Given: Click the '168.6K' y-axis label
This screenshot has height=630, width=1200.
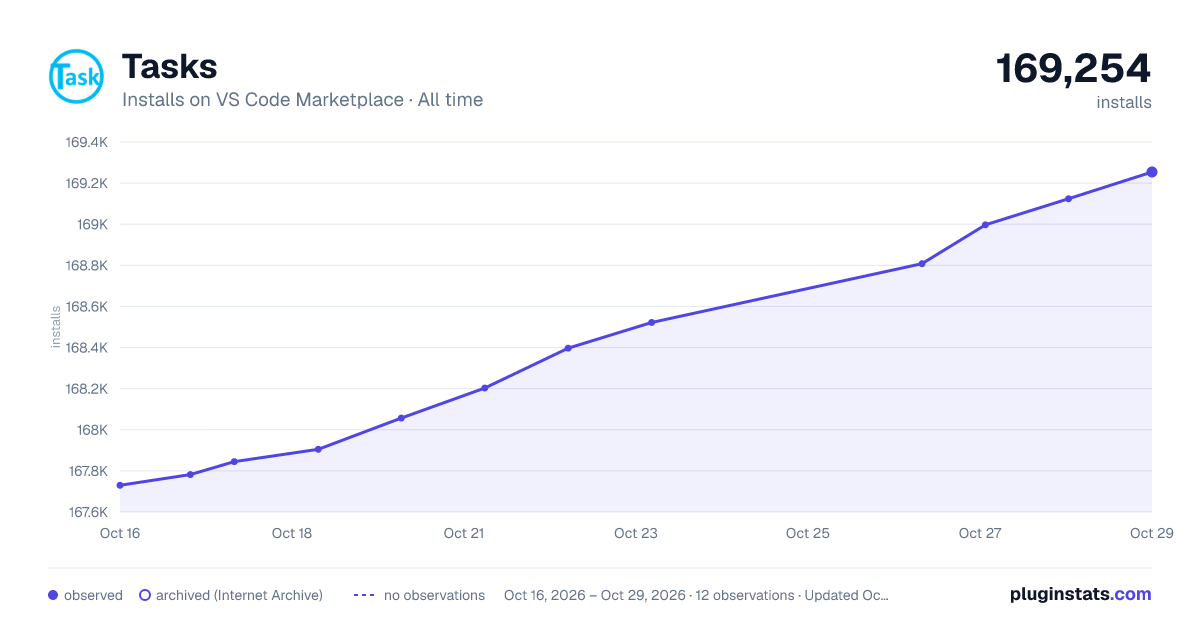Looking at the screenshot, I should pos(86,307).
